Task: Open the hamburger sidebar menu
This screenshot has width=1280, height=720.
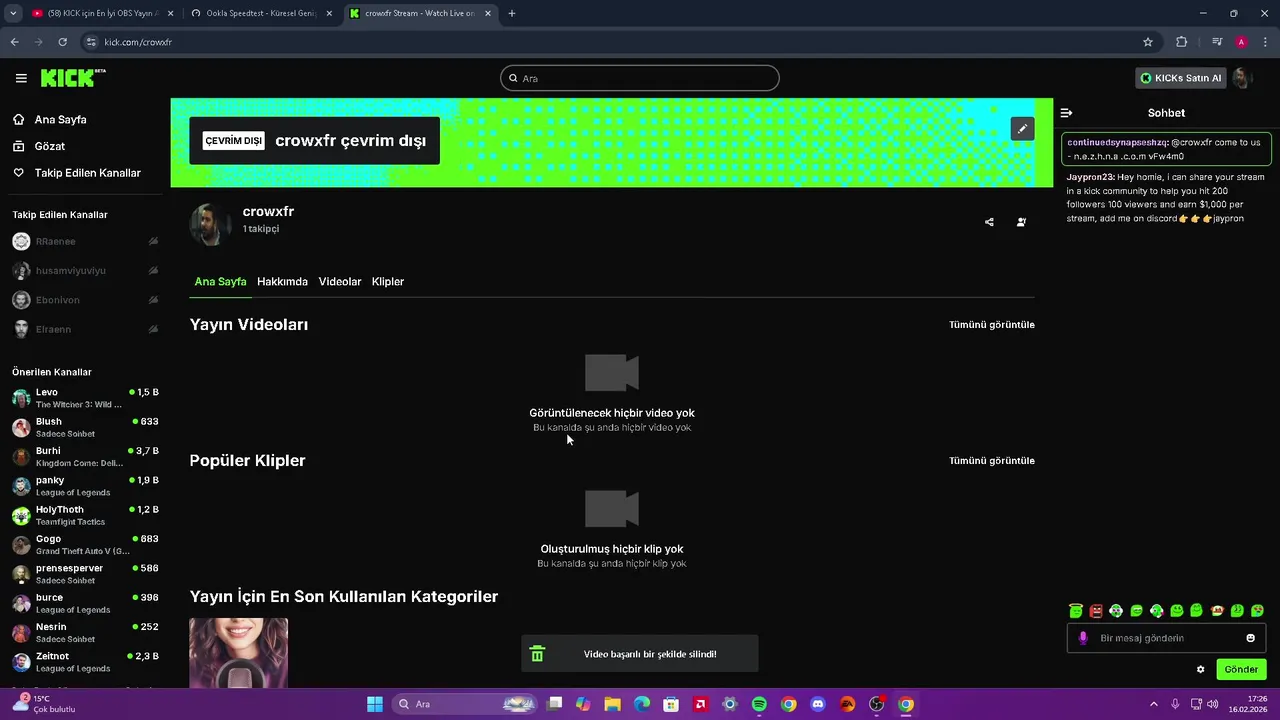Action: click(21, 78)
